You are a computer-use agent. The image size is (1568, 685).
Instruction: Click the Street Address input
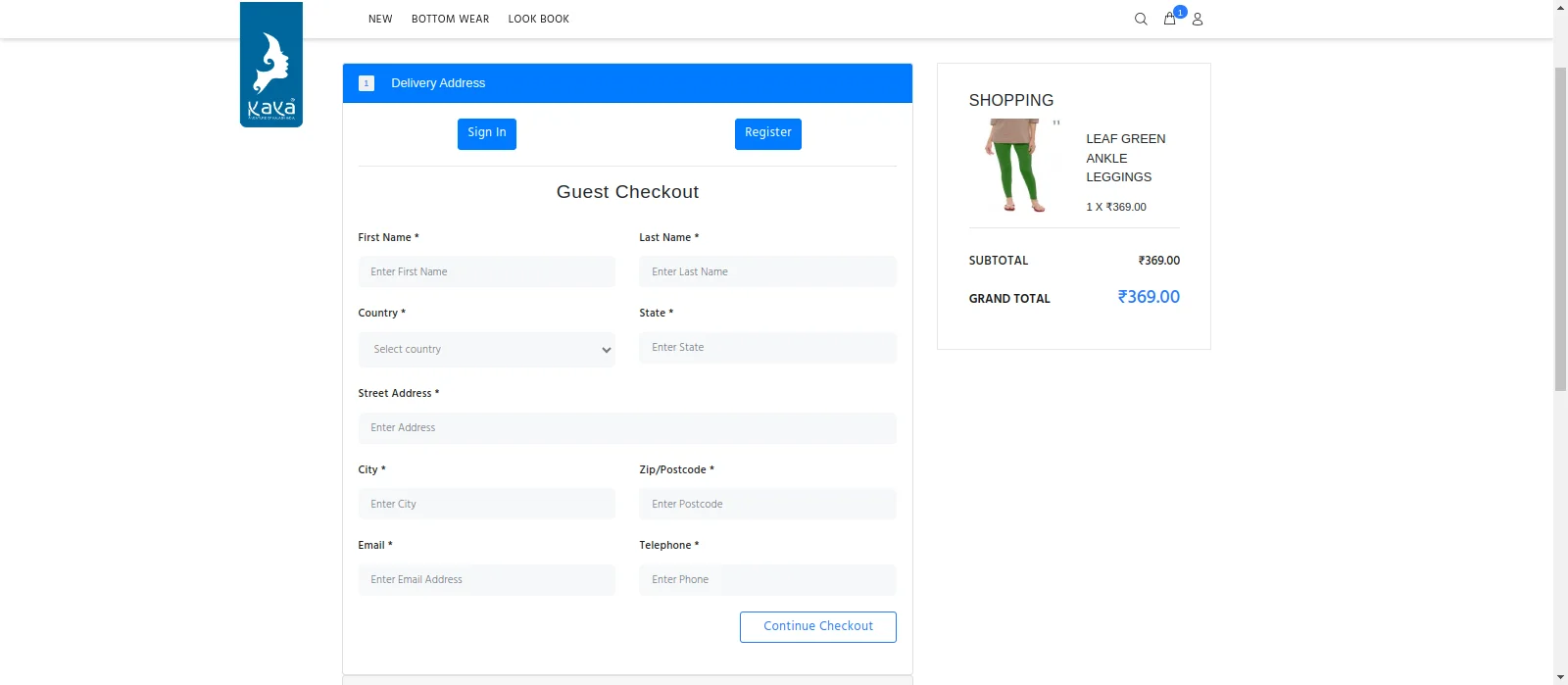pyautogui.click(x=627, y=428)
